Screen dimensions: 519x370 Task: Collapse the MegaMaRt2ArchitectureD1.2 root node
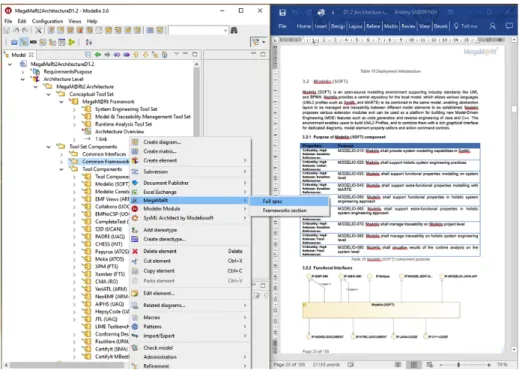[x=10, y=64]
